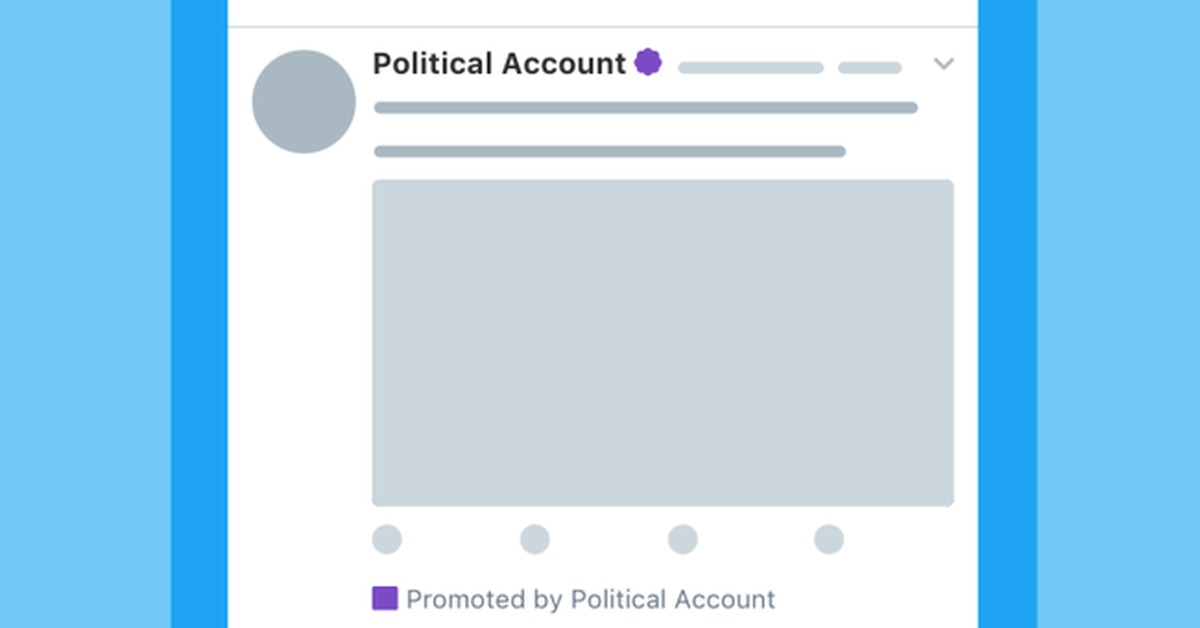Click the purple square promoted icon
This screenshot has width=1200, height=628.
[385, 599]
